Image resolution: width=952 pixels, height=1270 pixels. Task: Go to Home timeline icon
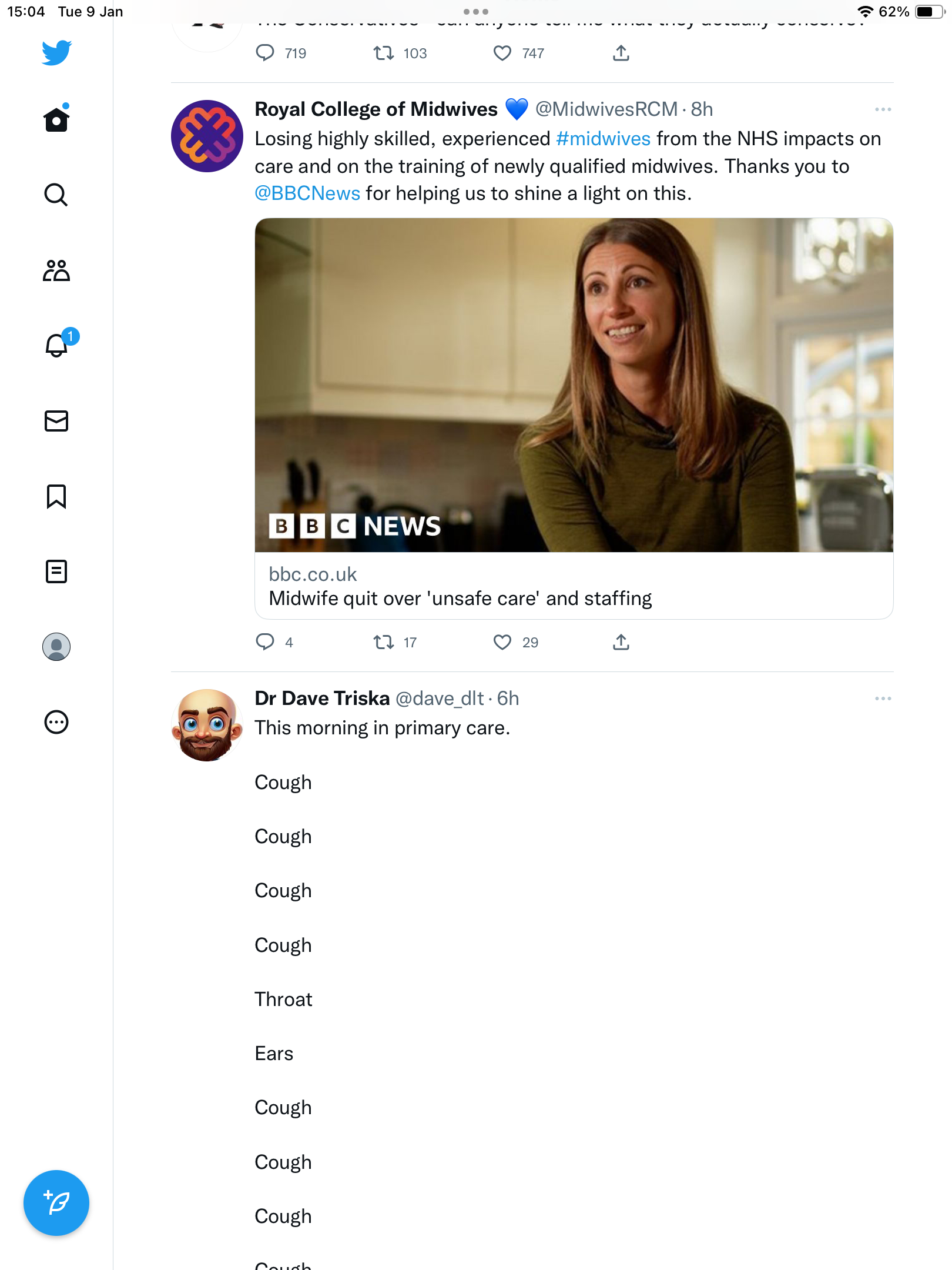[x=56, y=119]
